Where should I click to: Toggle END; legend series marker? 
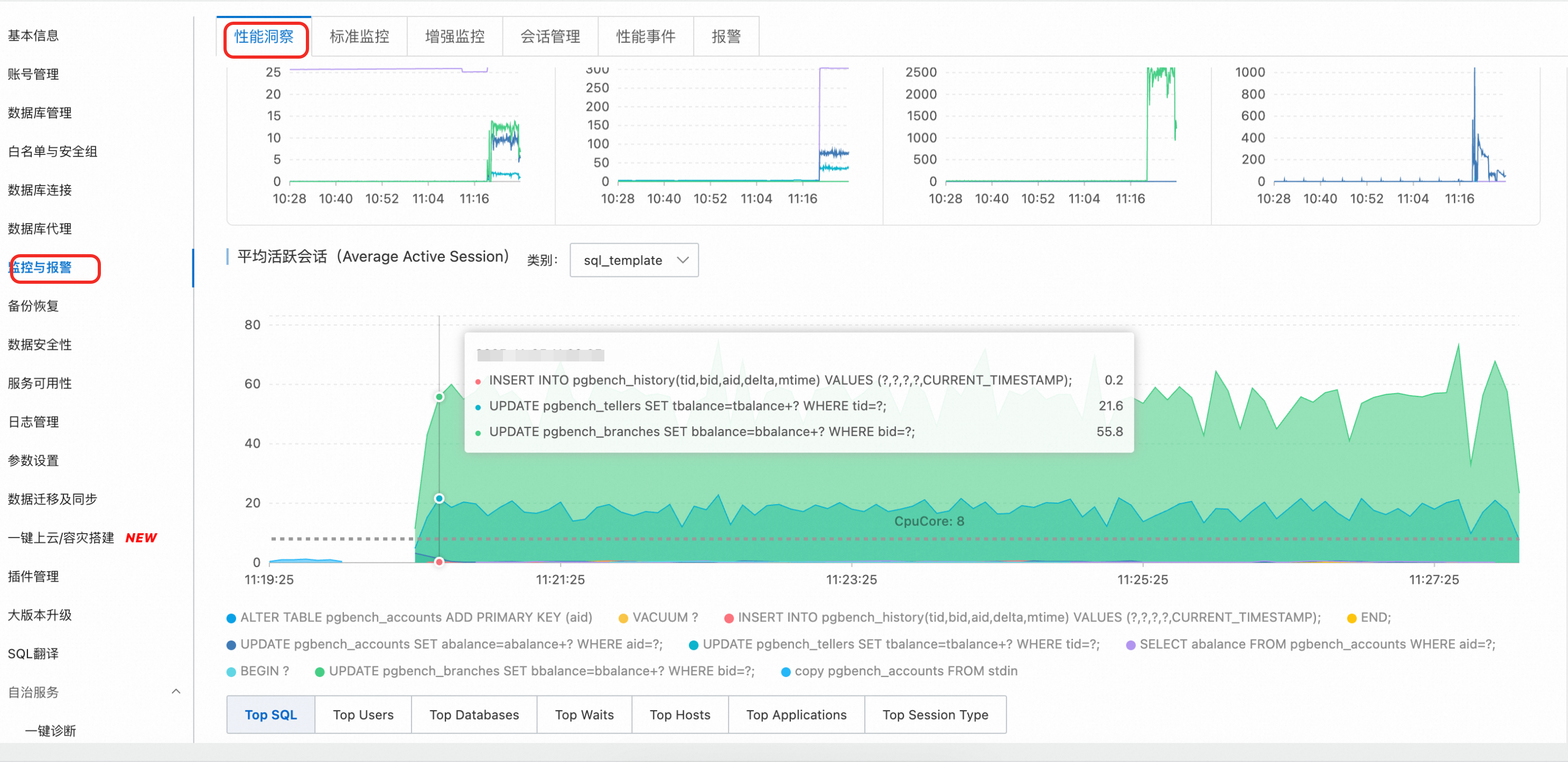[1352, 618]
